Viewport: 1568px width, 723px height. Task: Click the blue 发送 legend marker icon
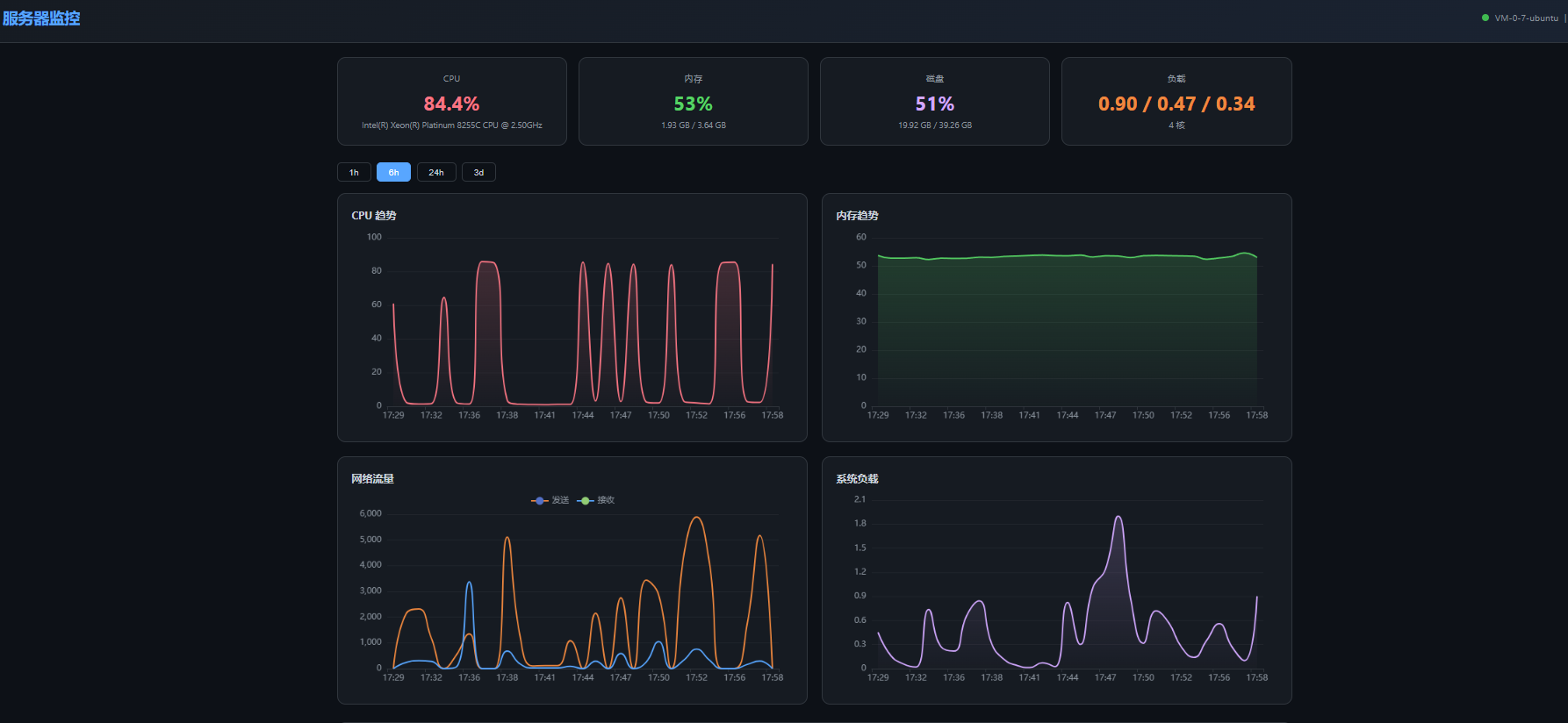[539, 500]
